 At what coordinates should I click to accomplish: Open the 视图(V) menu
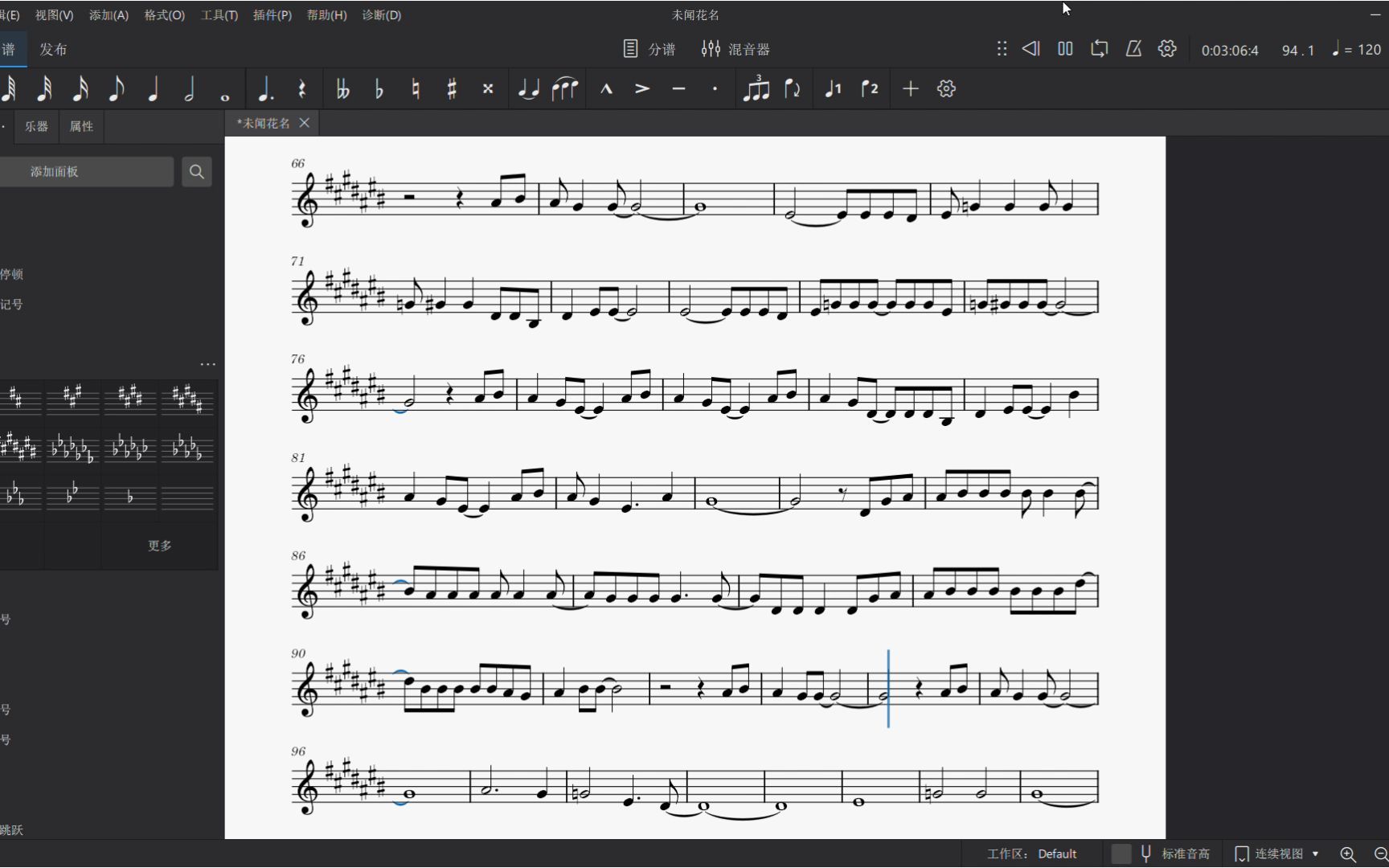(x=54, y=15)
